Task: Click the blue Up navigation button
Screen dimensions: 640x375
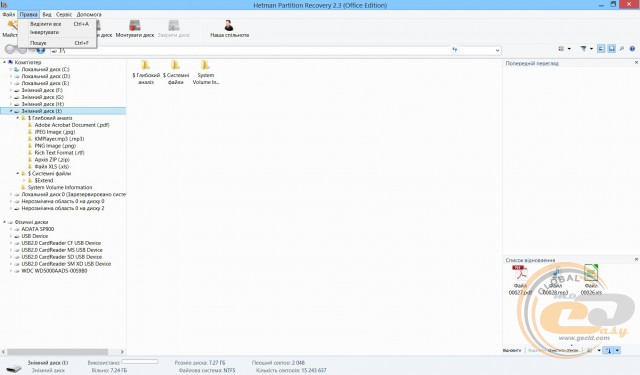Action: pyautogui.click(x=41, y=50)
